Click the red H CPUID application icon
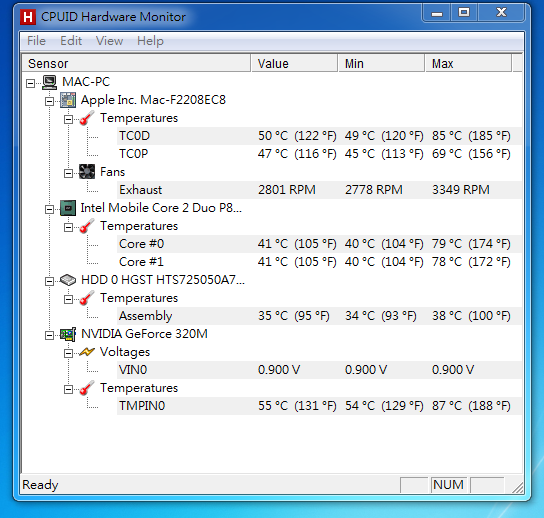Viewport: 544px width, 518px height. (x=28, y=17)
